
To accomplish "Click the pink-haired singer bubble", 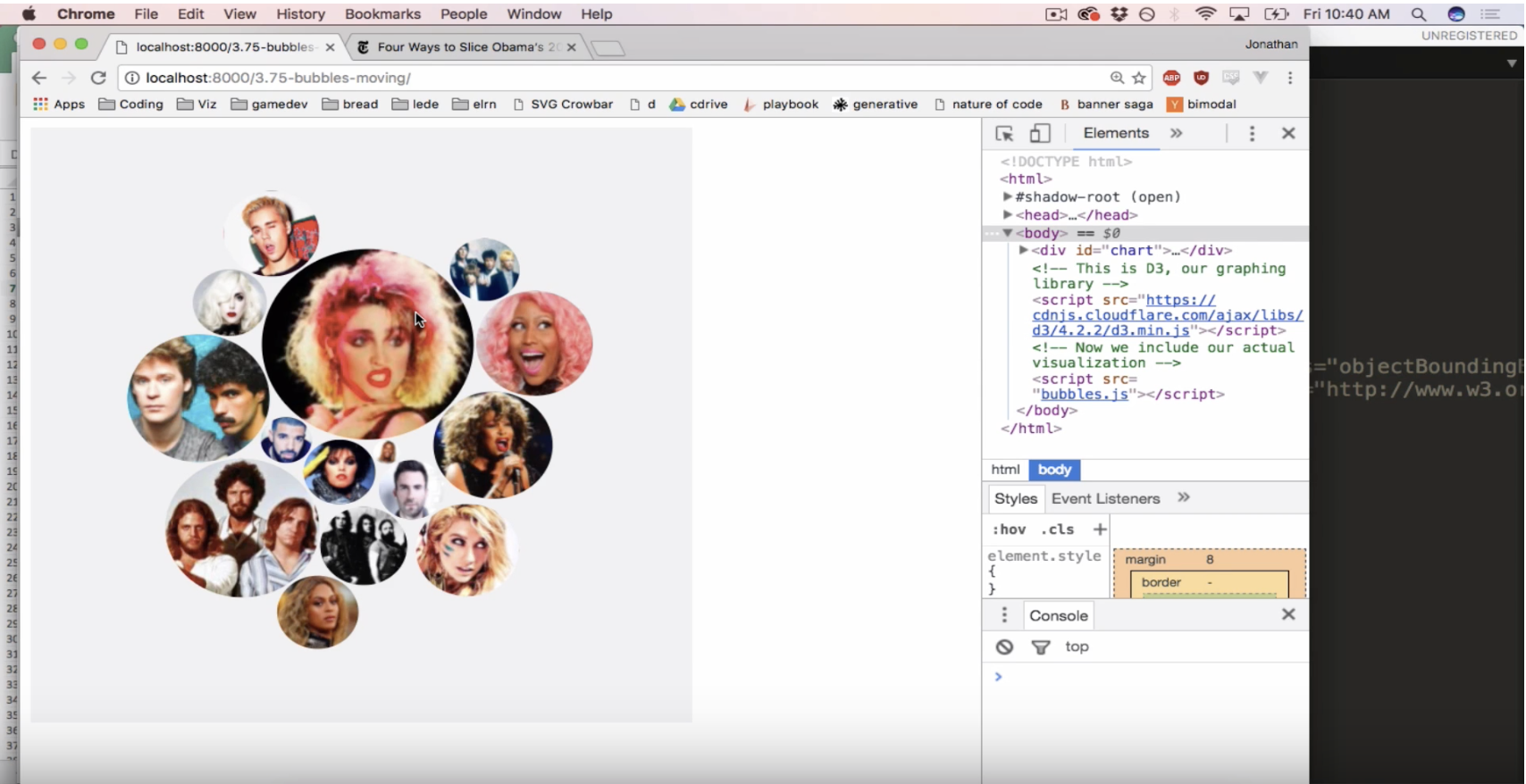I will click(534, 343).
